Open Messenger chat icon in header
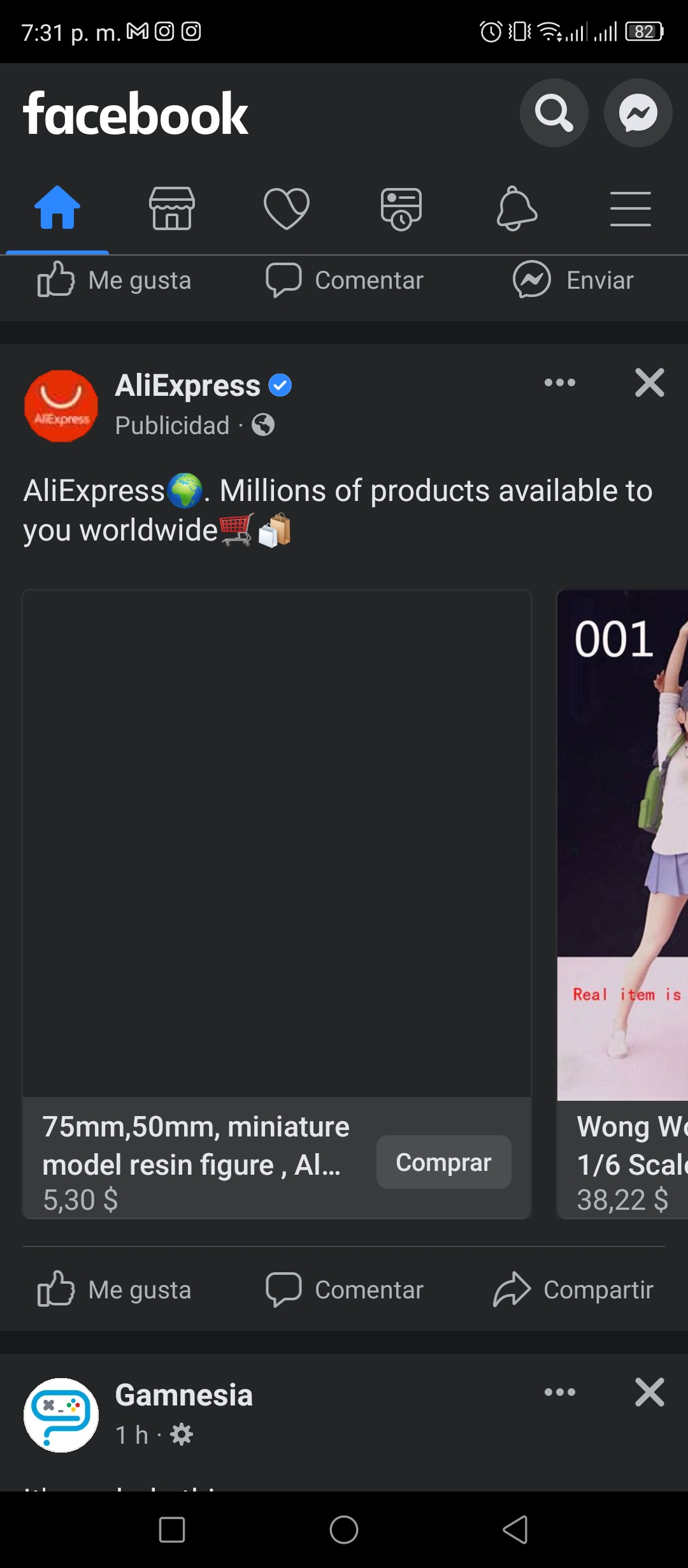This screenshot has width=688, height=1568. [x=638, y=113]
